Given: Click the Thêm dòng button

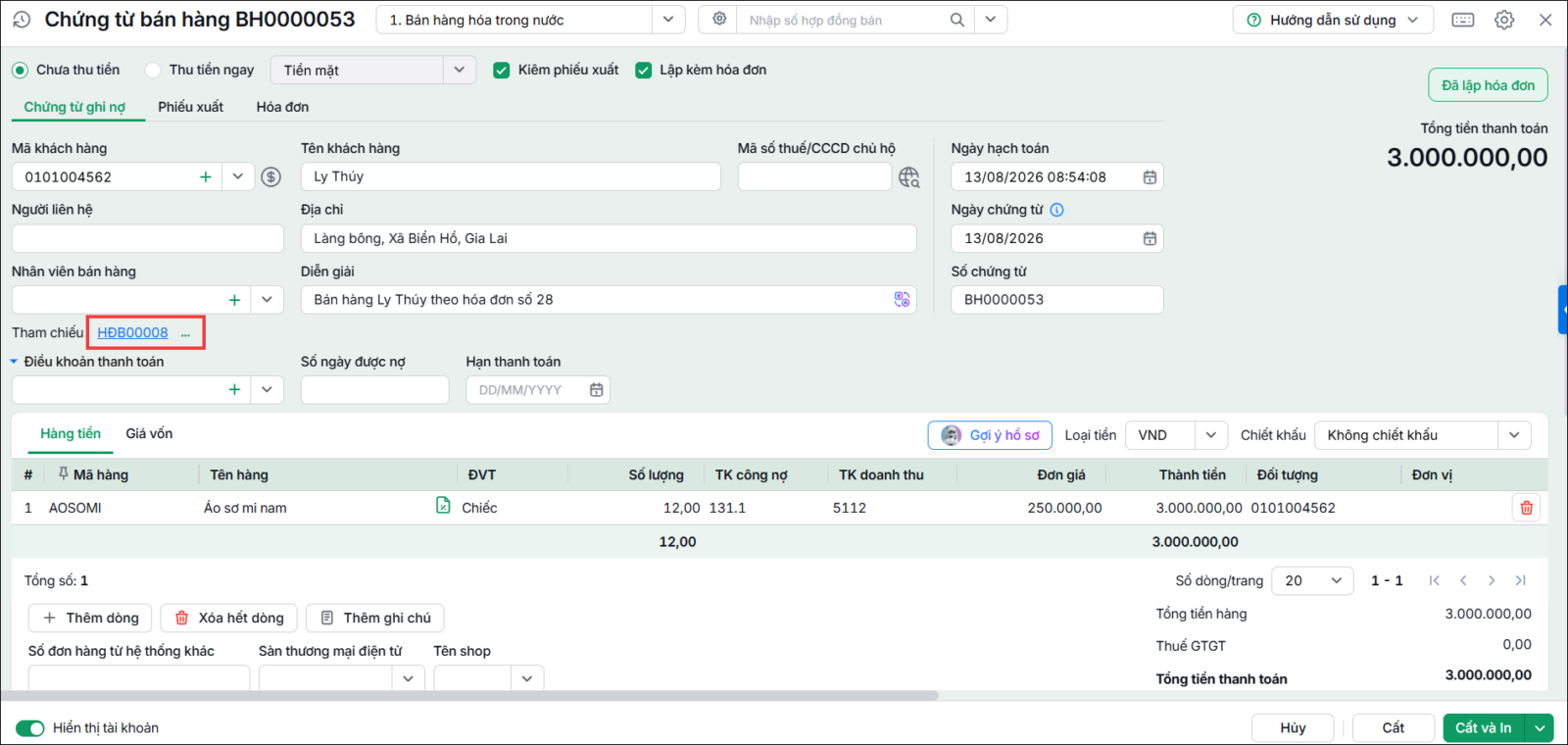Looking at the screenshot, I should click(90, 618).
